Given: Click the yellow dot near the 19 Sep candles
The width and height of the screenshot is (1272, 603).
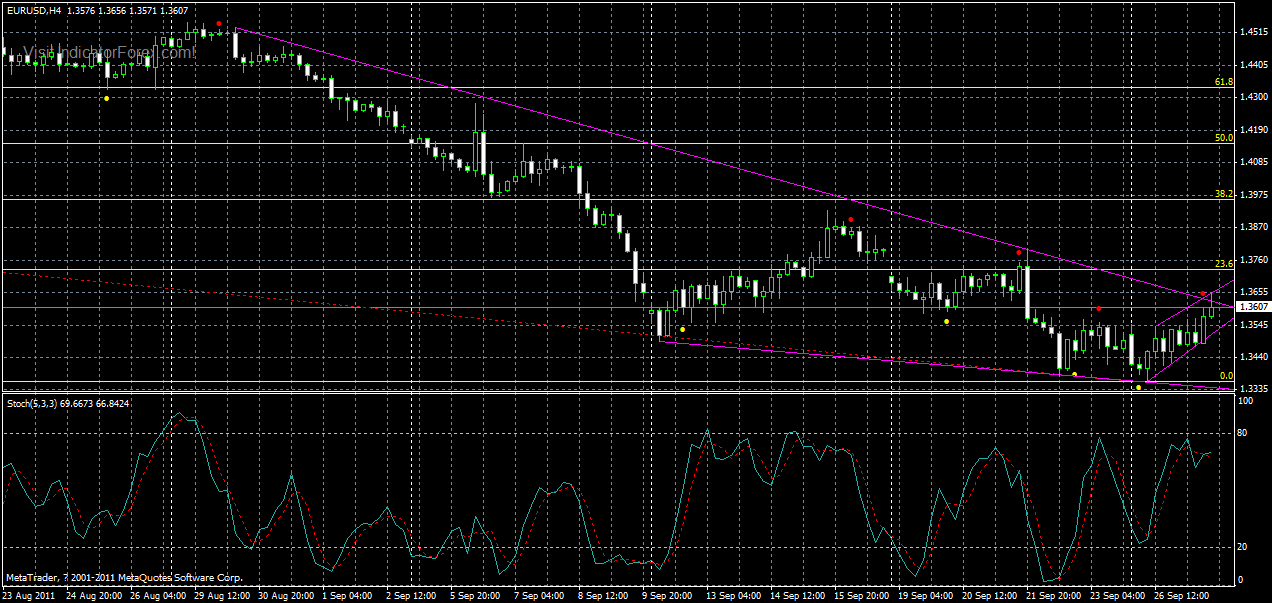Looking at the screenshot, I should click(946, 321).
